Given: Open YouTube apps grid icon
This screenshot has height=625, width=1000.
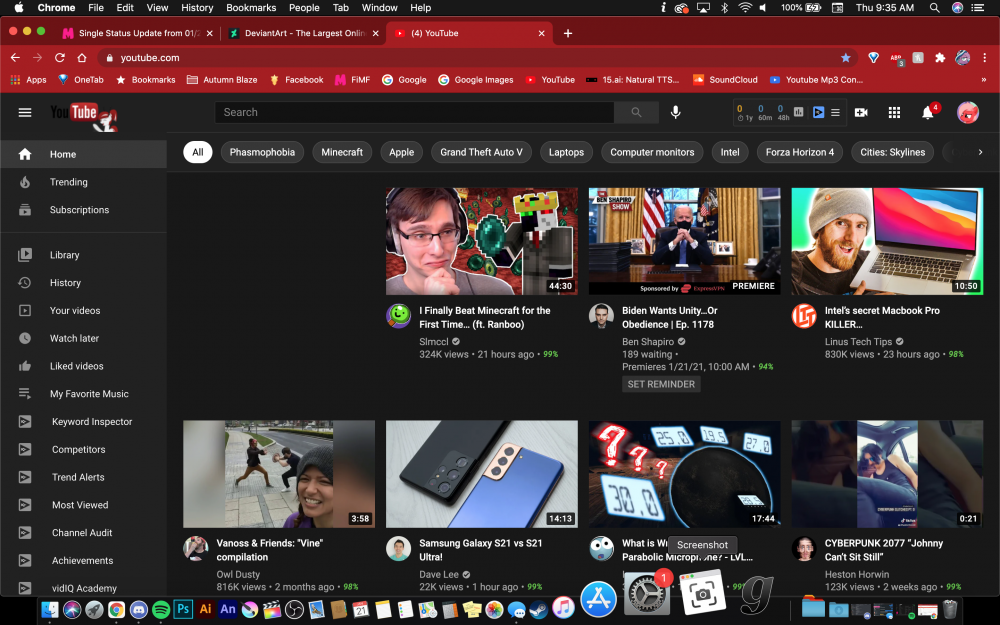Looking at the screenshot, I should click(x=896, y=112).
